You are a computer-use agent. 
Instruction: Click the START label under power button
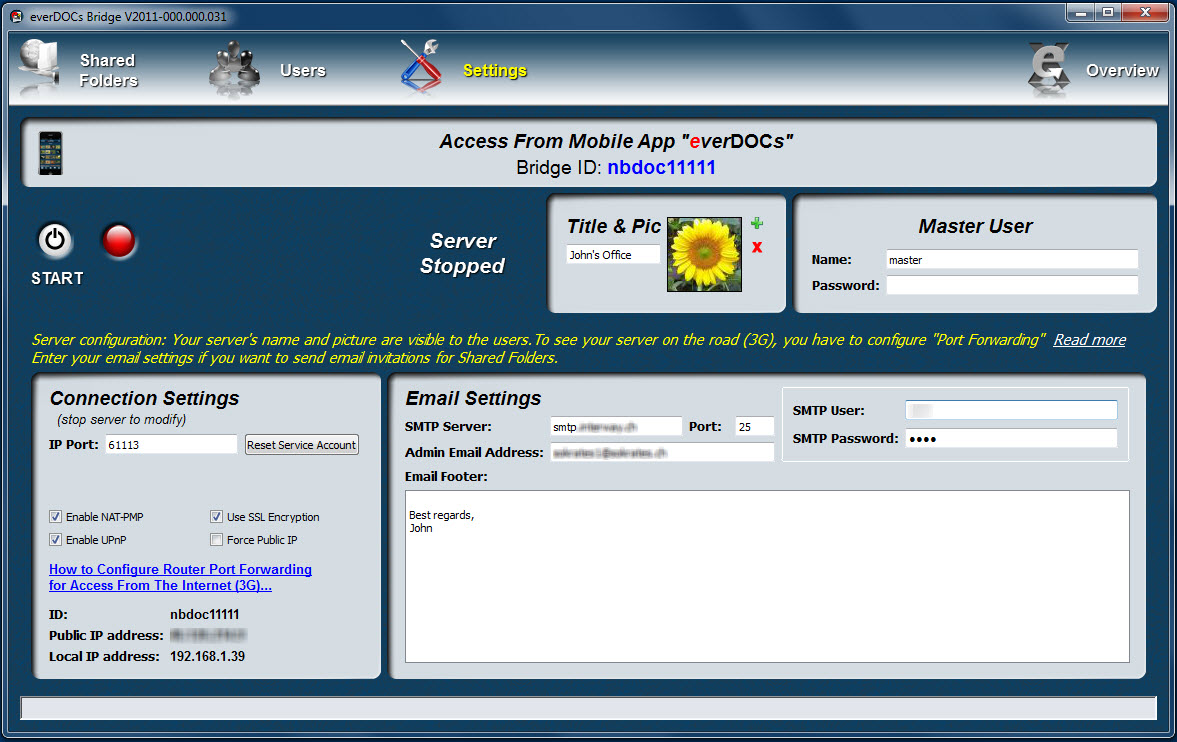click(57, 279)
